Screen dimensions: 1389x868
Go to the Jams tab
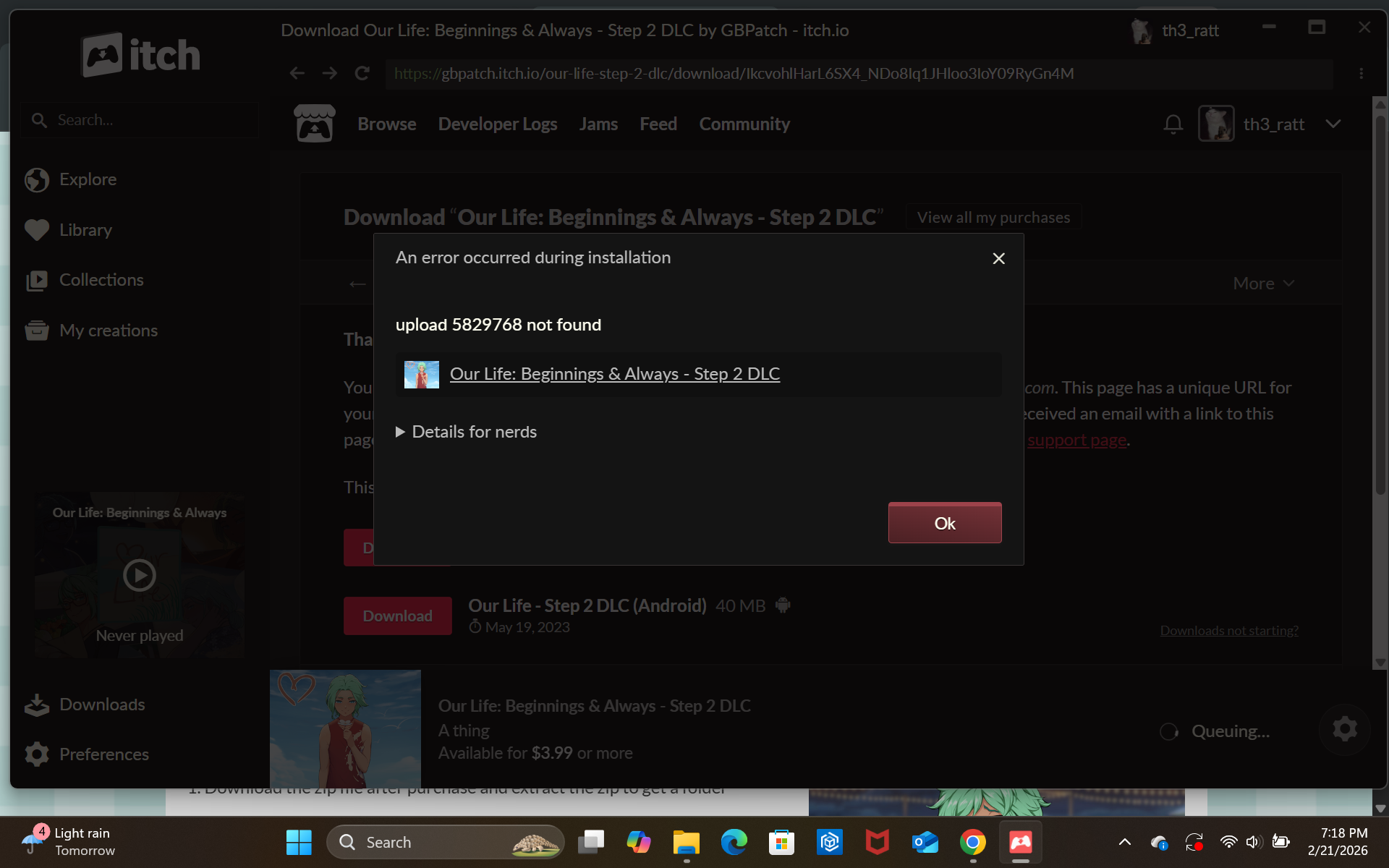tap(598, 124)
